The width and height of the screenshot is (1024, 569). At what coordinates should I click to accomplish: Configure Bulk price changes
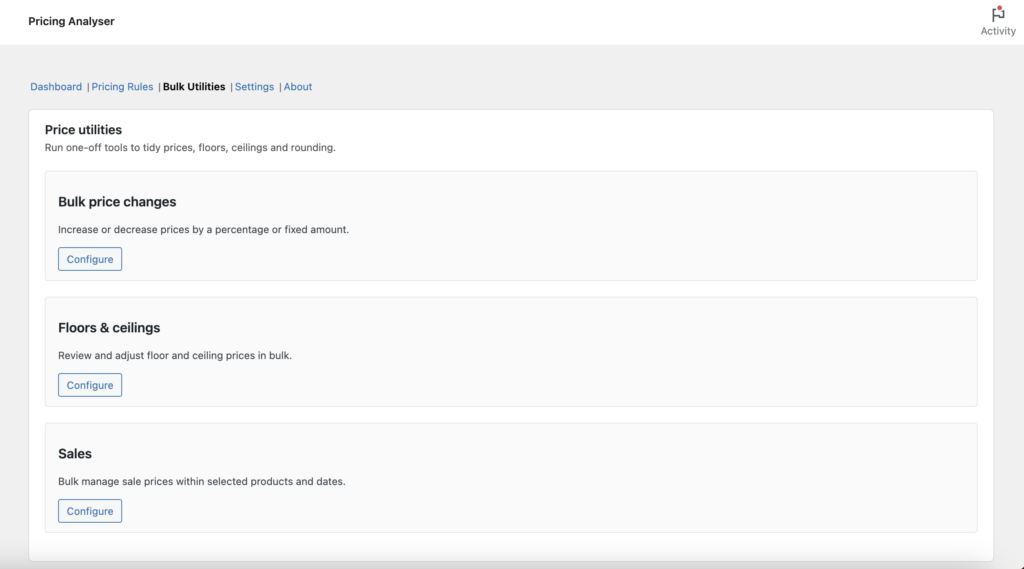[90, 259]
